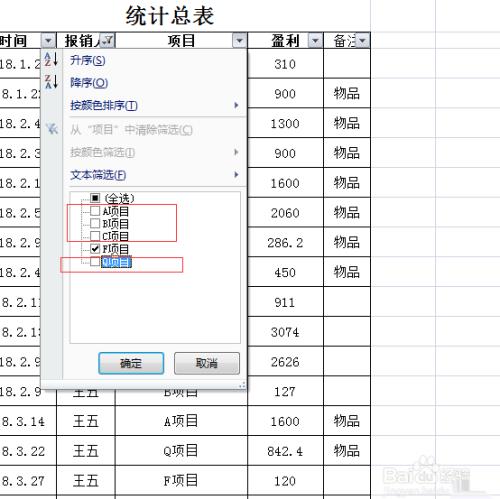
Task: Open the 盈利 column filter dropdown
Action: [315, 41]
